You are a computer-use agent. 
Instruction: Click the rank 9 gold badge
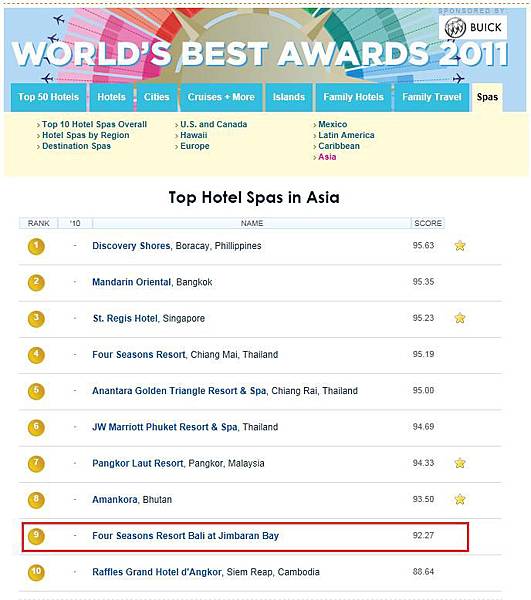pos(36,536)
